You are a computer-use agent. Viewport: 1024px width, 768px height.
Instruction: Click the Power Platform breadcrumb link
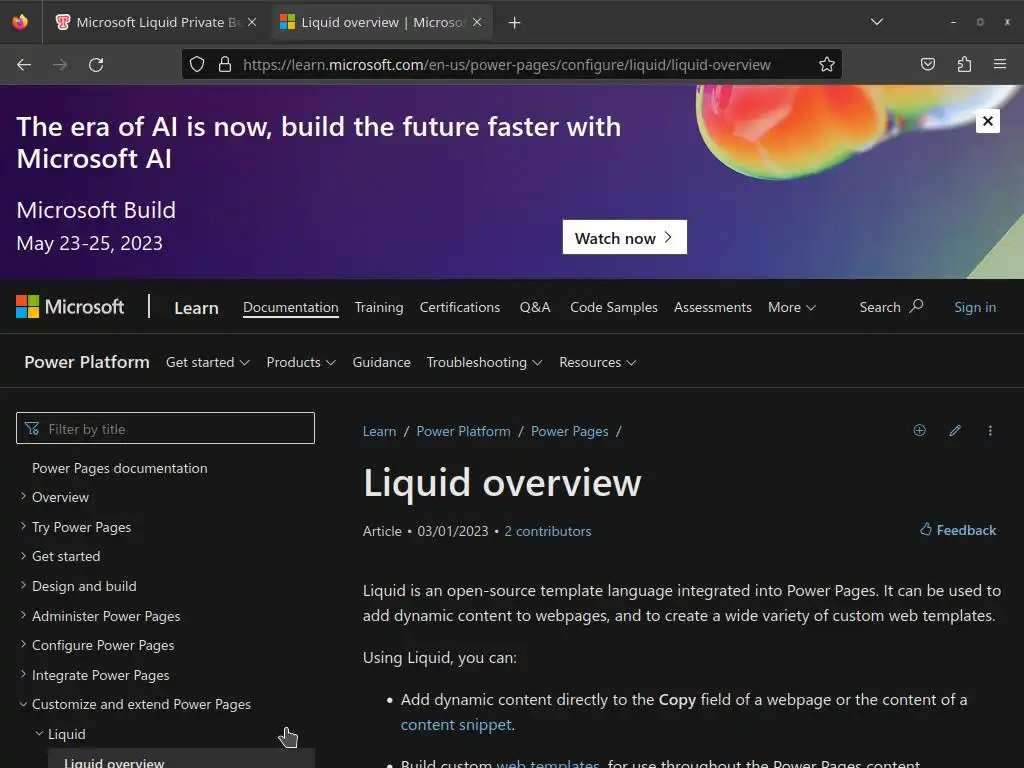point(464,431)
